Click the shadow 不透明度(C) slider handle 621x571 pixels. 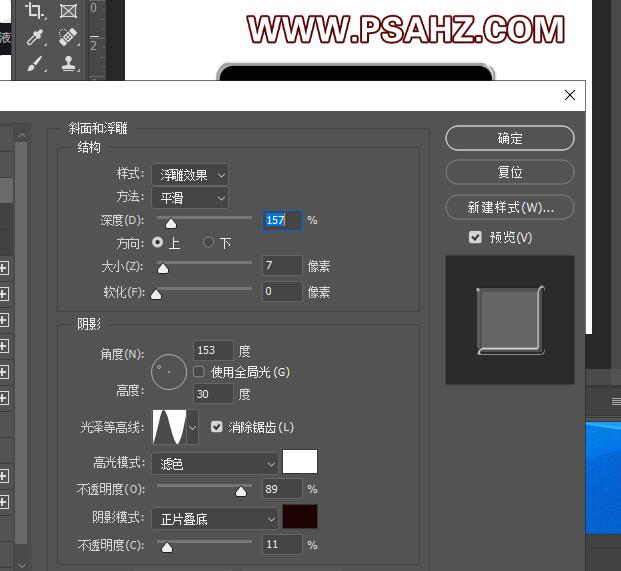click(x=167, y=548)
